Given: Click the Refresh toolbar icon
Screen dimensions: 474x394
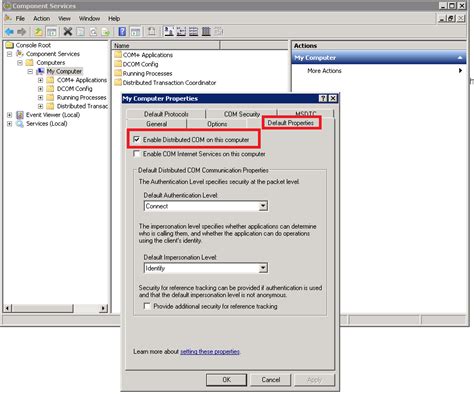Looking at the screenshot, I should (93, 32).
